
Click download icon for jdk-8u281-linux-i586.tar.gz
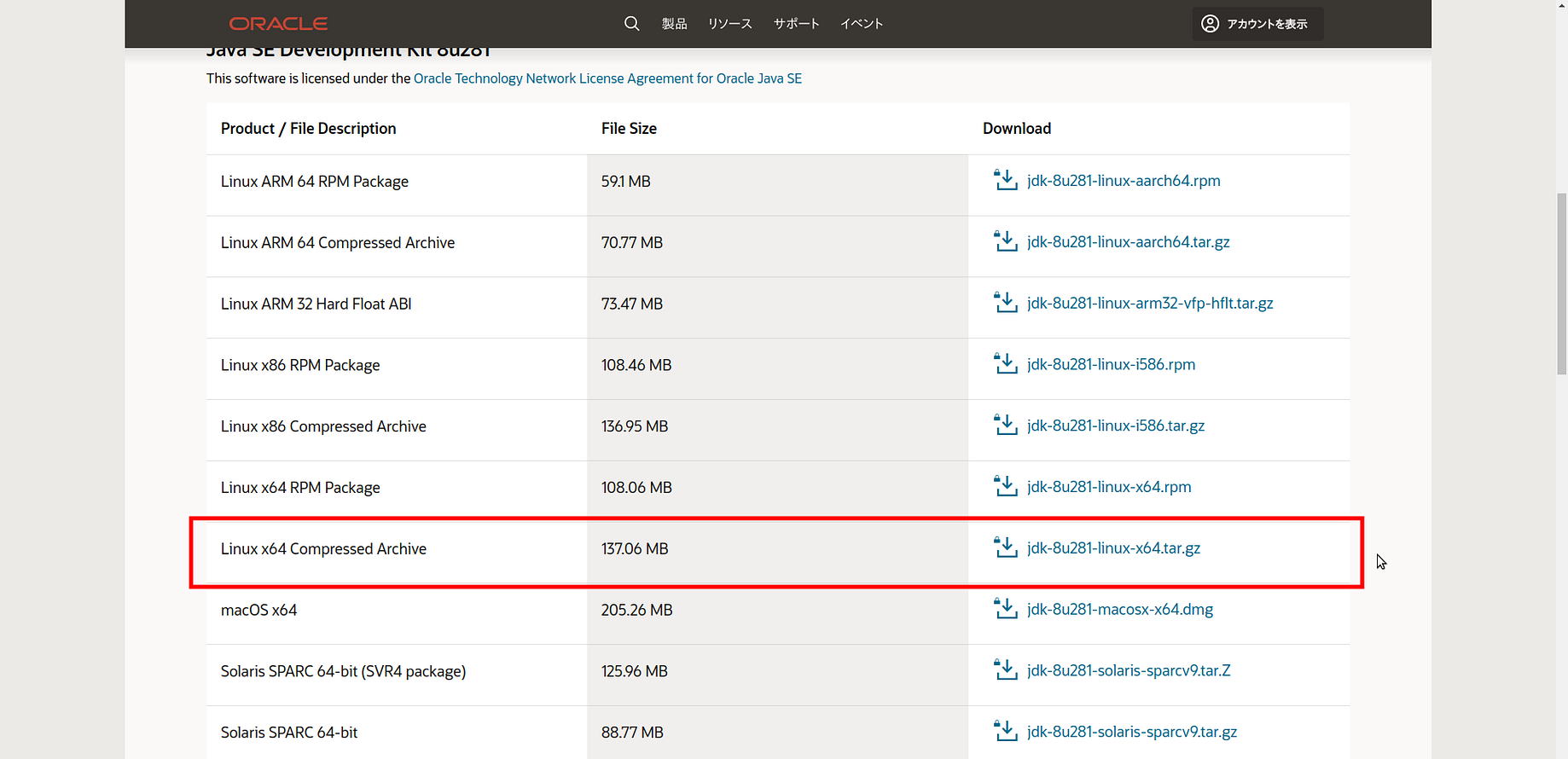(x=1006, y=426)
